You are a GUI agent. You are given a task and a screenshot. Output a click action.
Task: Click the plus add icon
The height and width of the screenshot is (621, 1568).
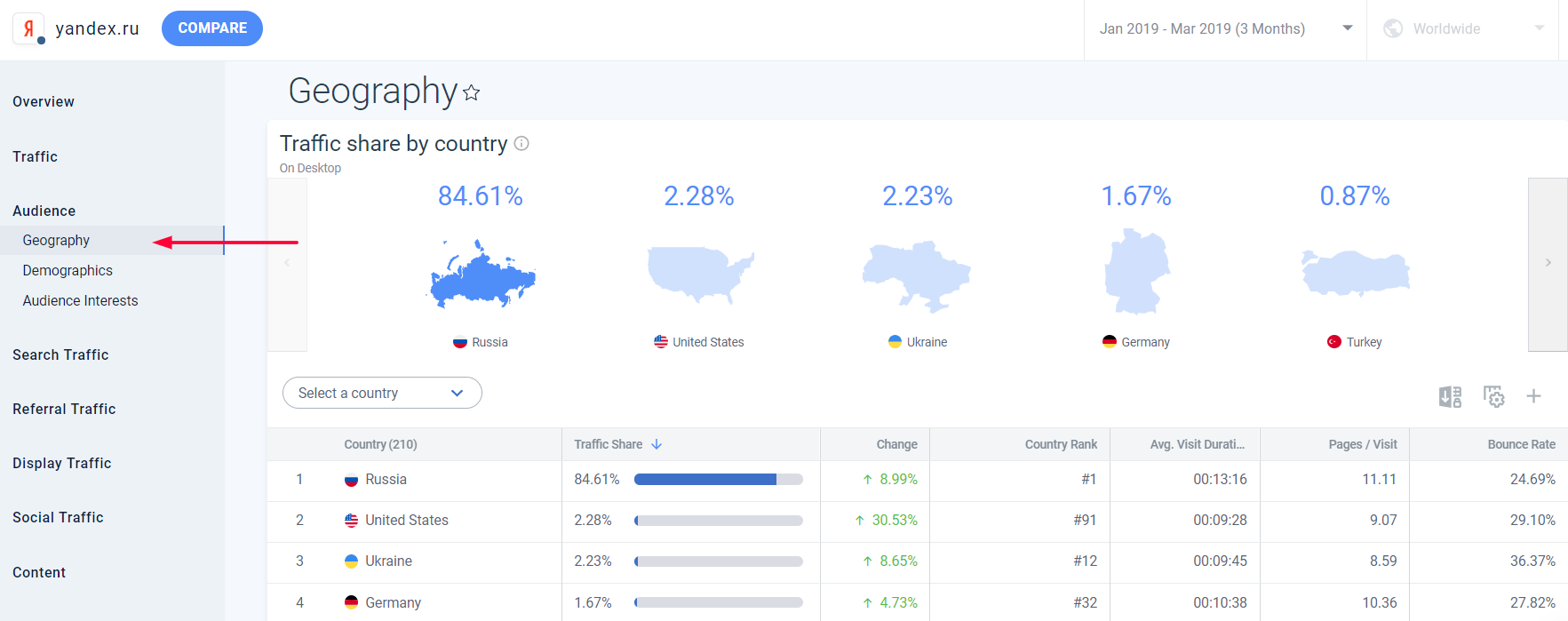pos(1533,396)
